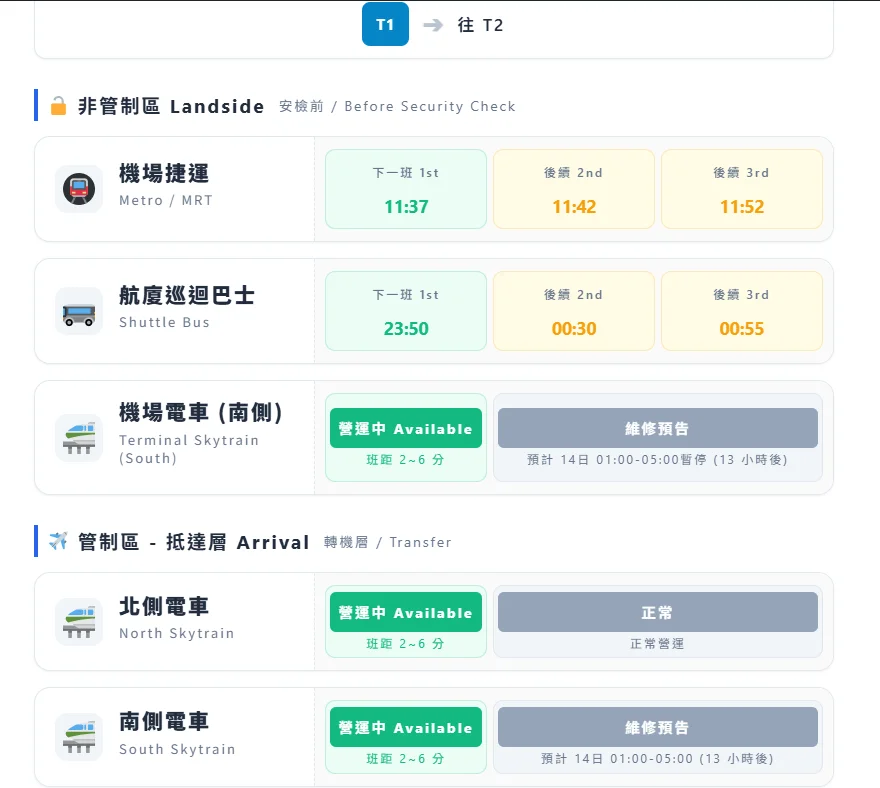Viewport: 880px width, 788px height.
Task: Click 班距 2~6 分 under North Skytrain
Action: (x=405, y=644)
